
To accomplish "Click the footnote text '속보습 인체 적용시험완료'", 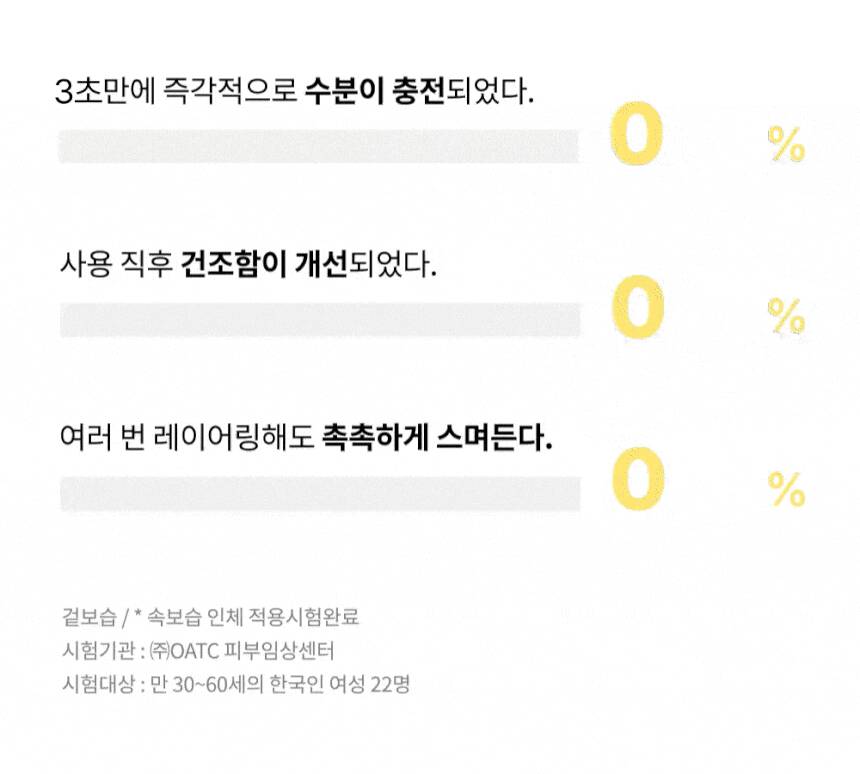I will (x=253, y=617).
